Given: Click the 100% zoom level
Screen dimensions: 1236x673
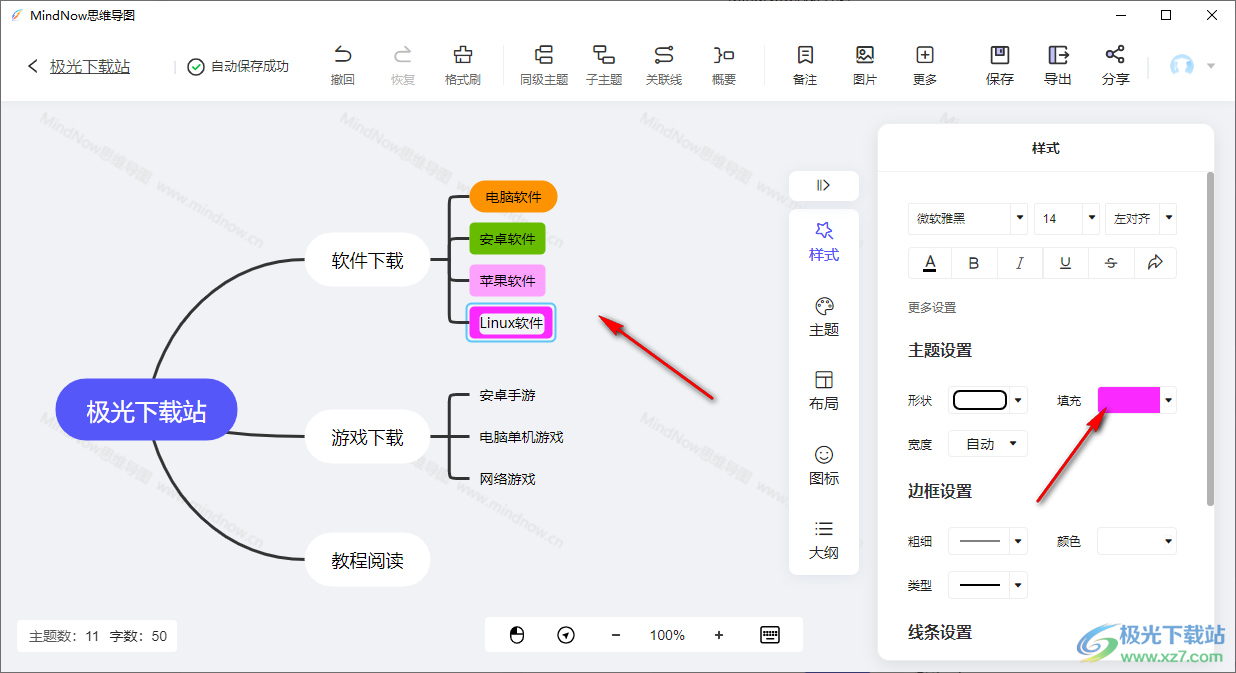Looking at the screenshot, I should tap(667, 635).
